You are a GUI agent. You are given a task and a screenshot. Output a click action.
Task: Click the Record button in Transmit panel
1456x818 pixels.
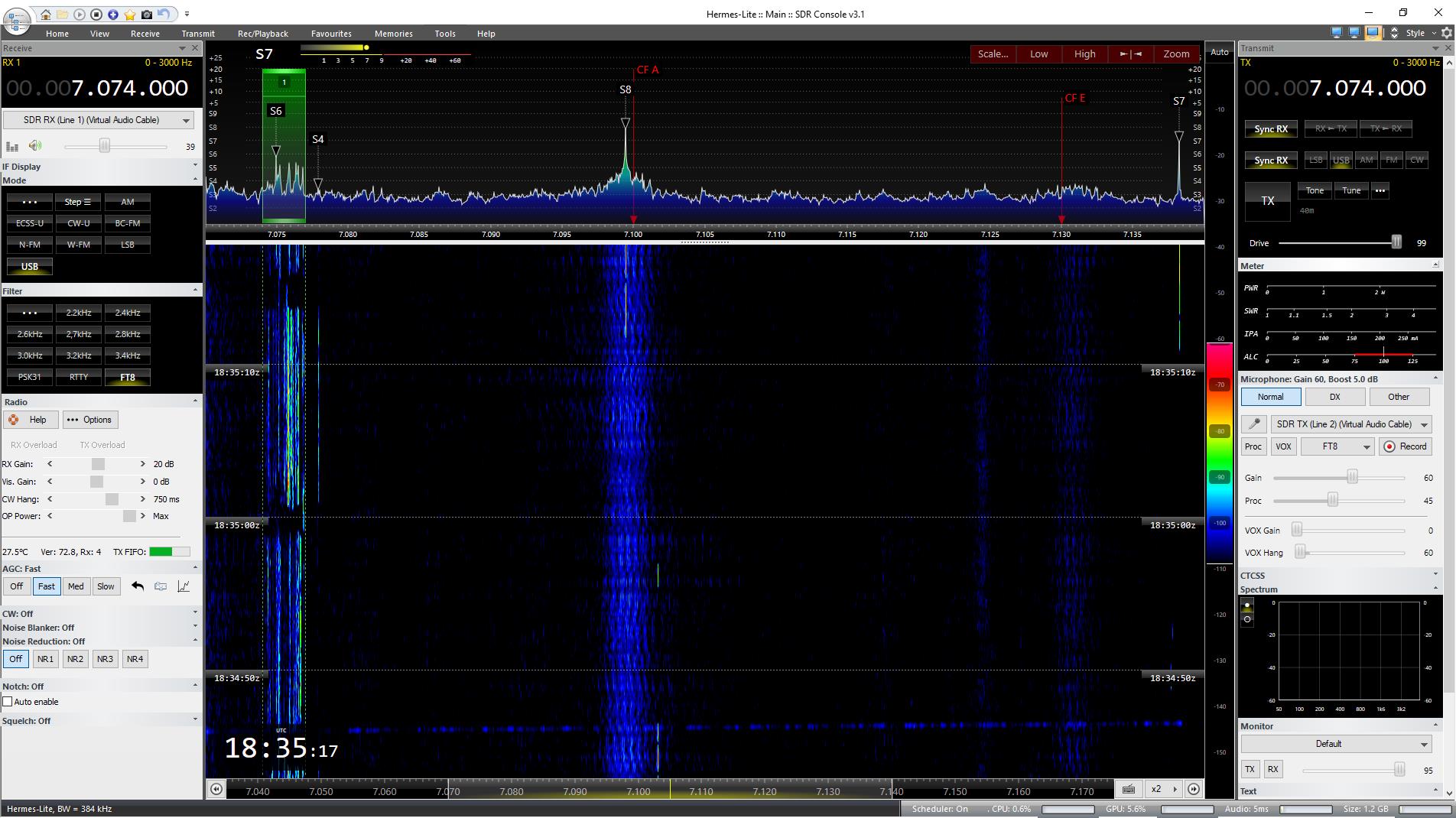(1405, 446)
